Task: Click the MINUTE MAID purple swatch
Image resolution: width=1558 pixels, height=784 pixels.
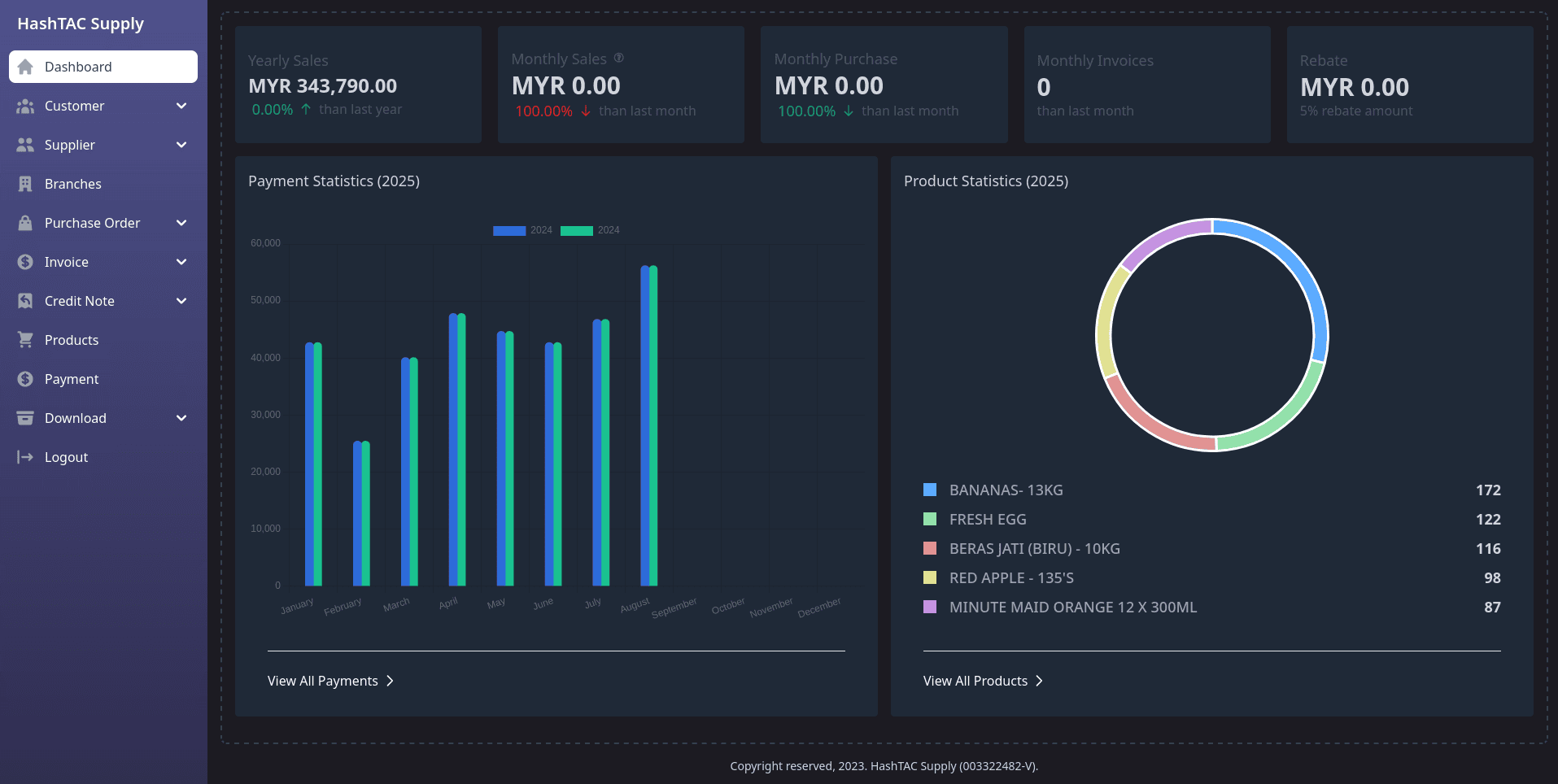Action: [x=930, y=607]
